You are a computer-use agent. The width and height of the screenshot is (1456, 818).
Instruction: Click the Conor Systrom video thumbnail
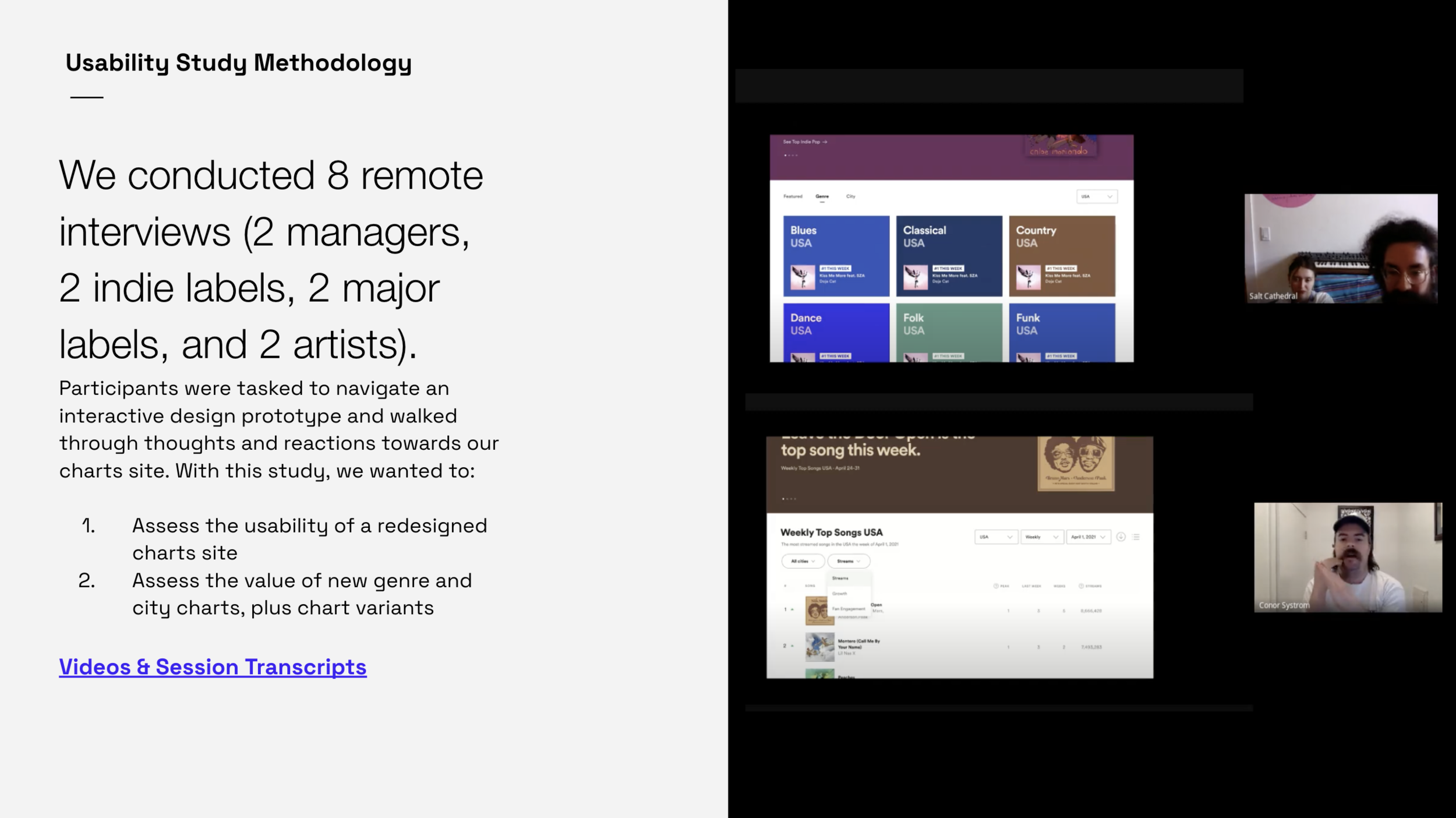click(x=1348, y=557)
